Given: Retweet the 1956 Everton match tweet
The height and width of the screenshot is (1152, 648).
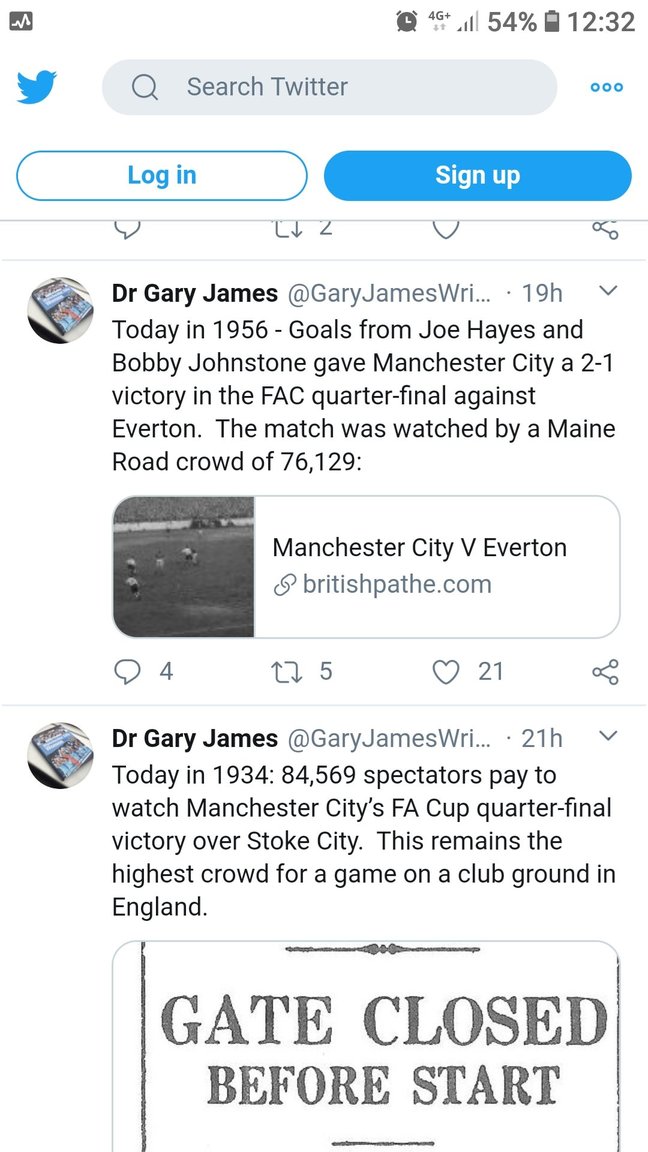Looking at the screenshot, I should point(287,671).
